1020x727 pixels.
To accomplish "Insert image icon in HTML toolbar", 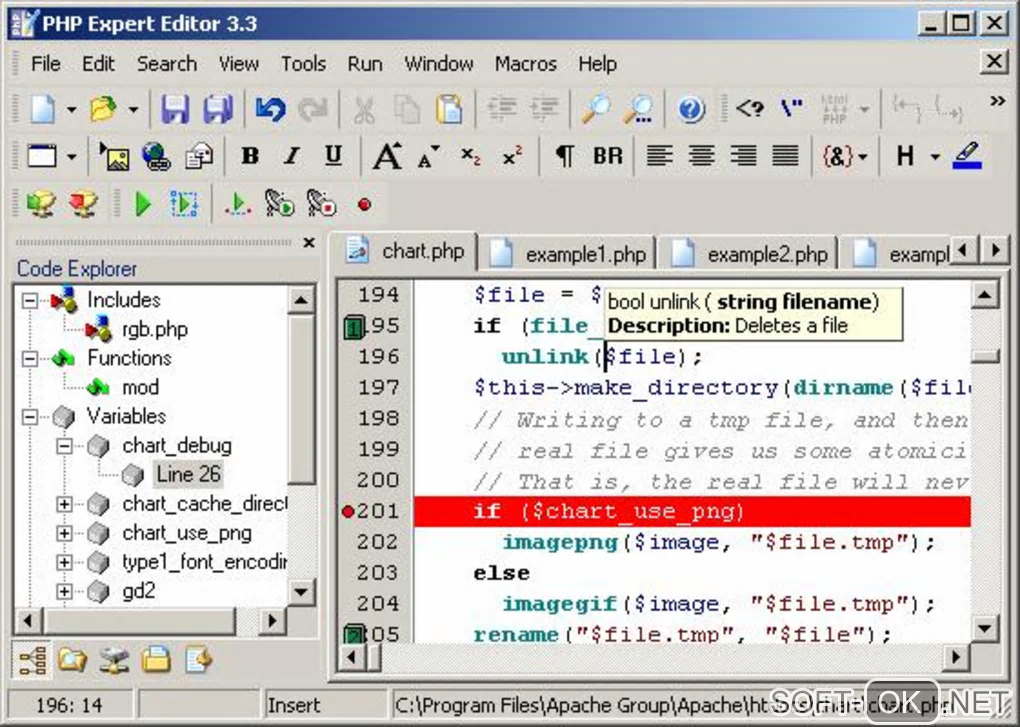I will [x=114, y=156].
